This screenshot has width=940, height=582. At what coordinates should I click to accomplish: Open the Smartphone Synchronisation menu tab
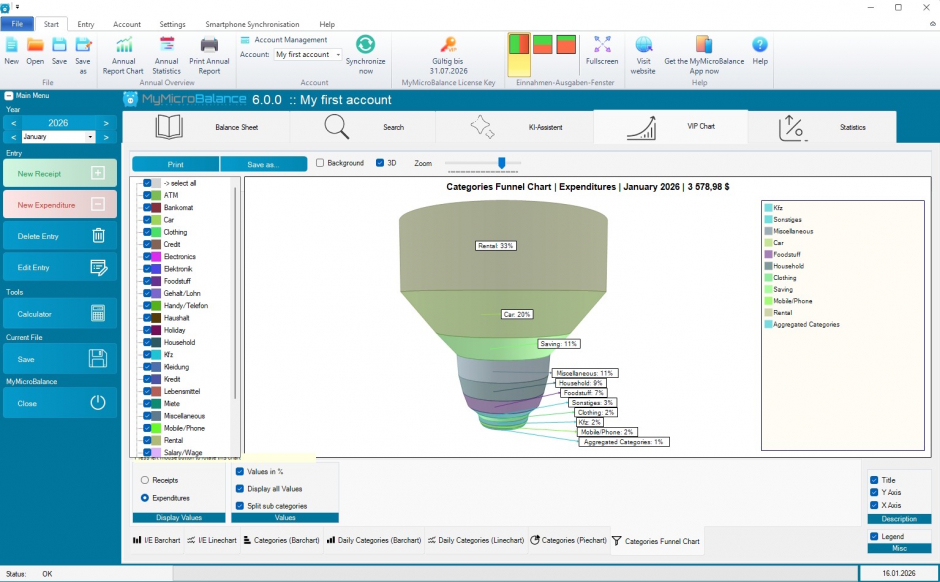click(x=252, y=24)
